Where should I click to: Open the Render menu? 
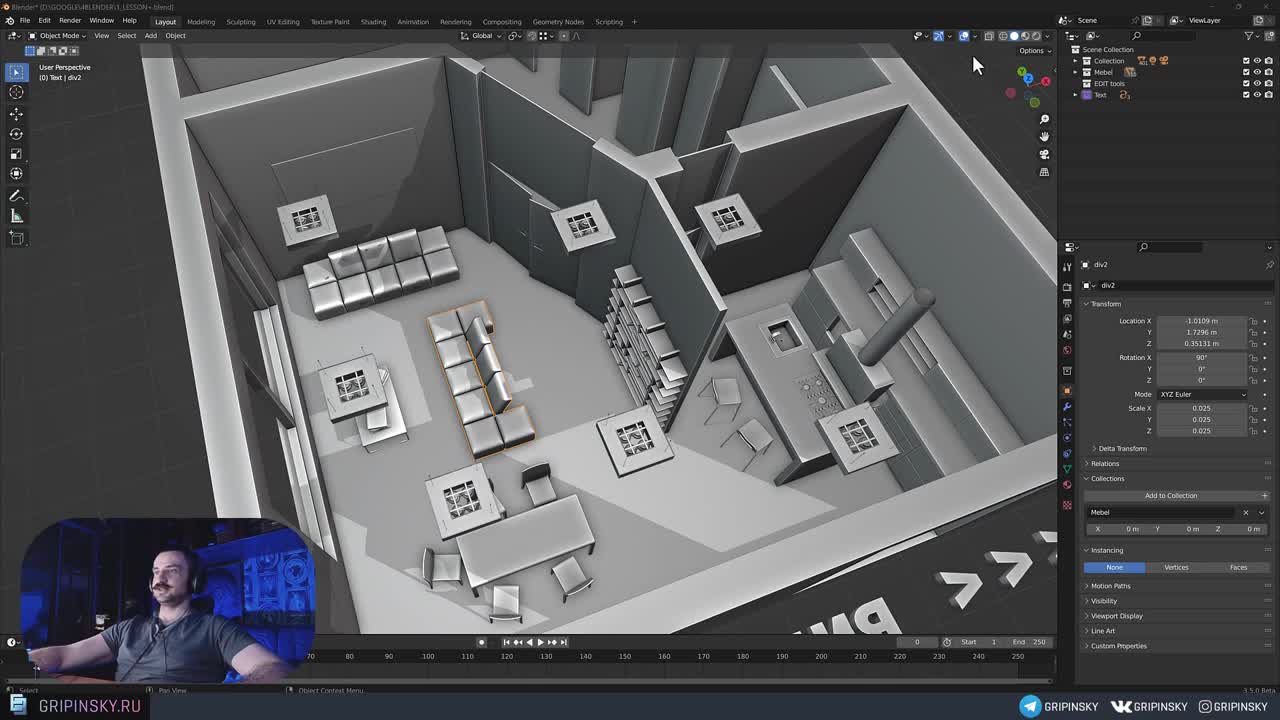tap(70, 21)
